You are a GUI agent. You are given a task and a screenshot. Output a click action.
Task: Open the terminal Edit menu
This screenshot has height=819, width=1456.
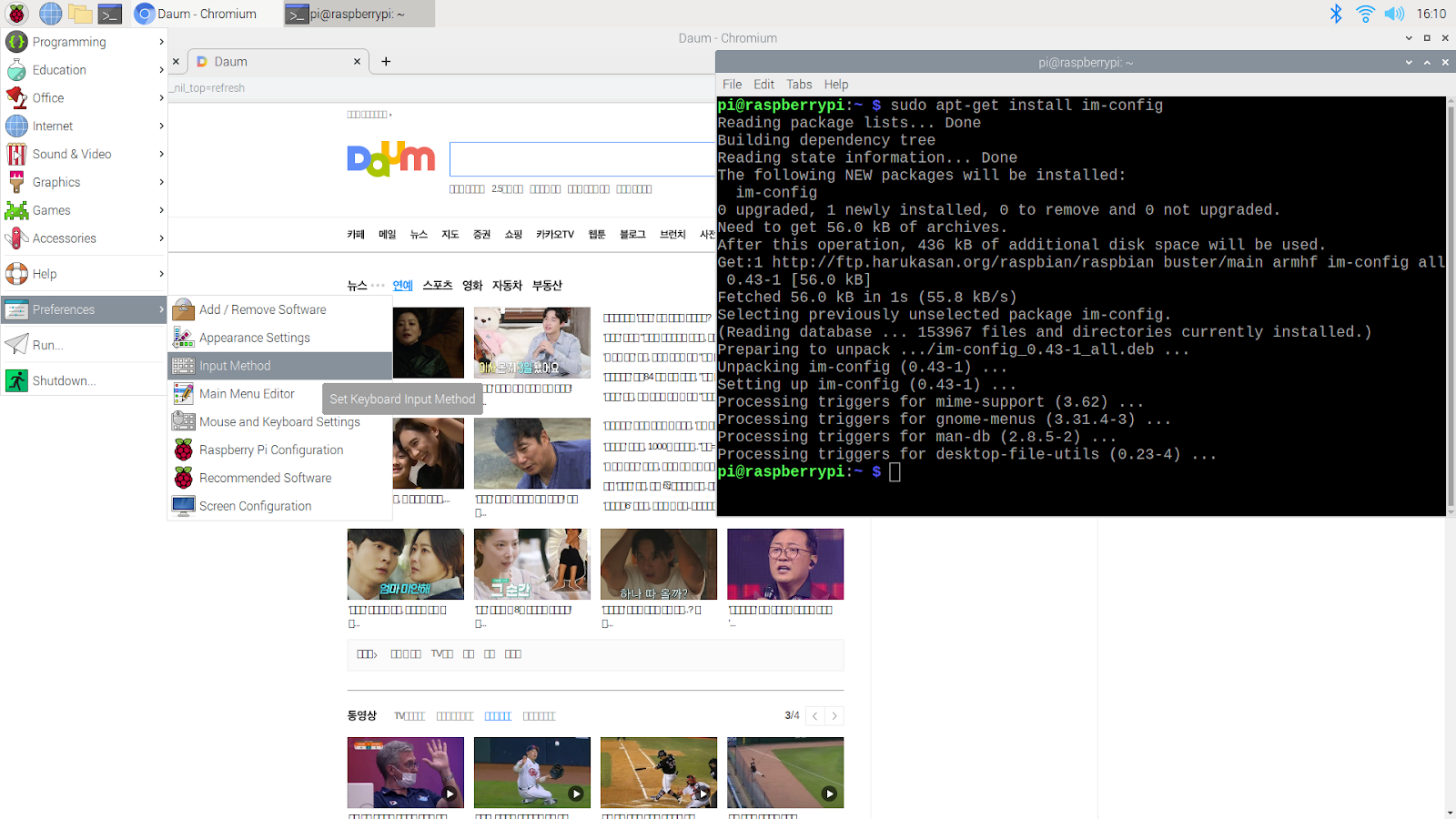[764, 85]
